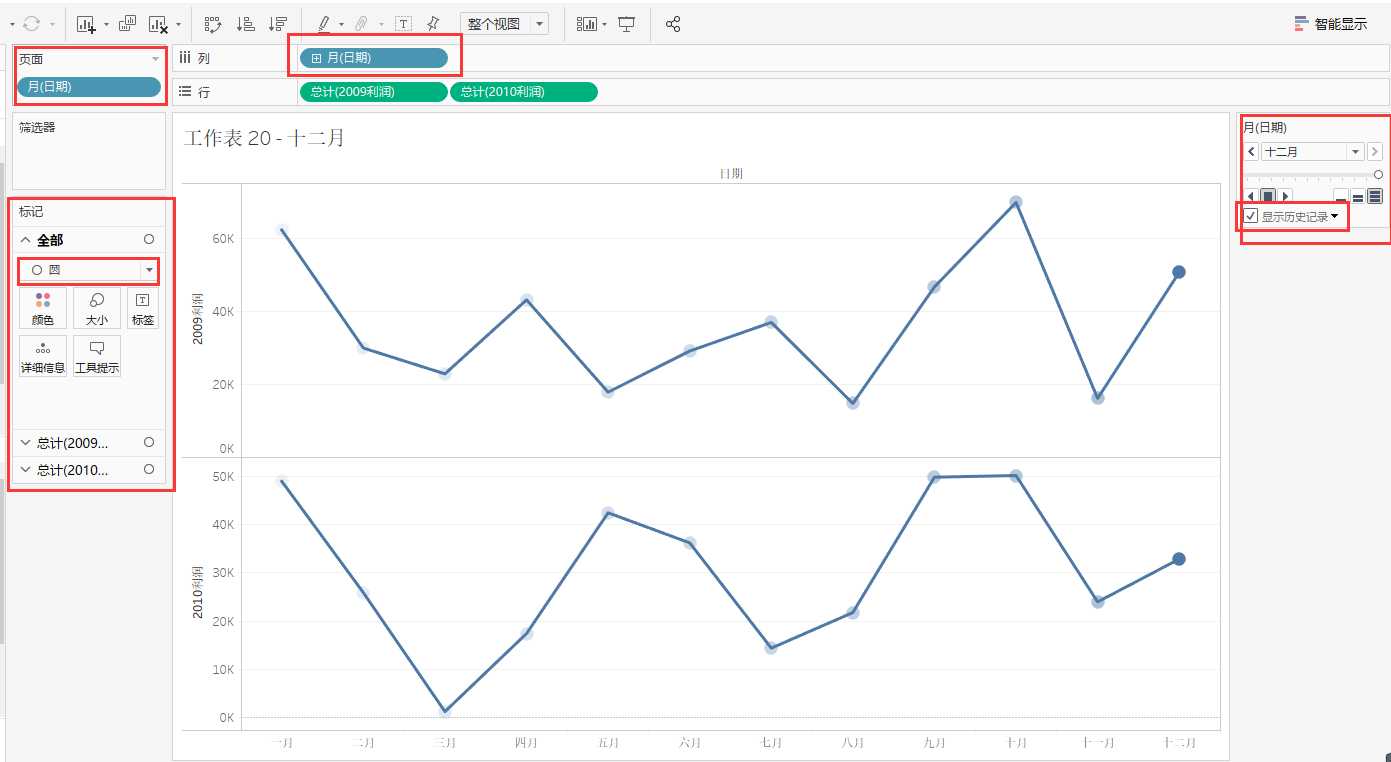Click the 2010利润 axis label
Image resolution: width=1391 pixels, height=762 pixels.
[198, 591]
